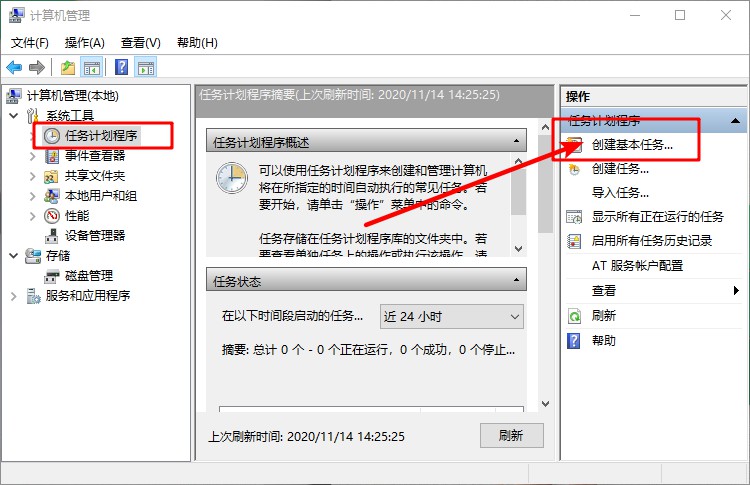The height and width of the screenshot is (485, 750).
Task: Toggle the action pane show/hide toolbar button
Action: (x=146, y=68)
